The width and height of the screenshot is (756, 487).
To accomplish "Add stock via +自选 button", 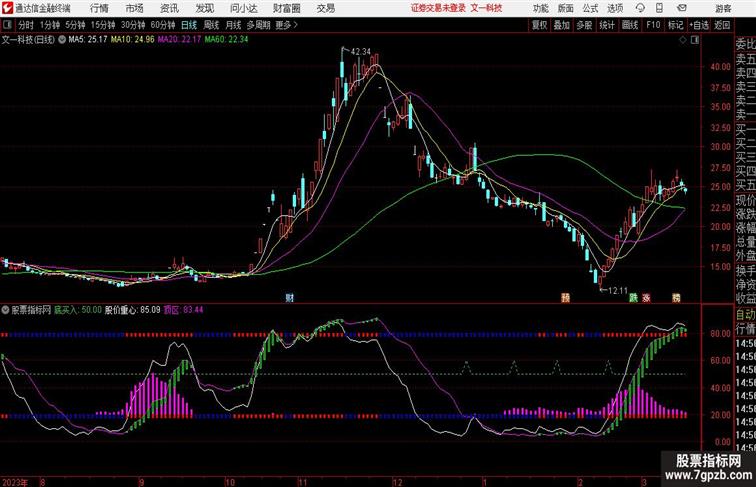I will (699, 25).
